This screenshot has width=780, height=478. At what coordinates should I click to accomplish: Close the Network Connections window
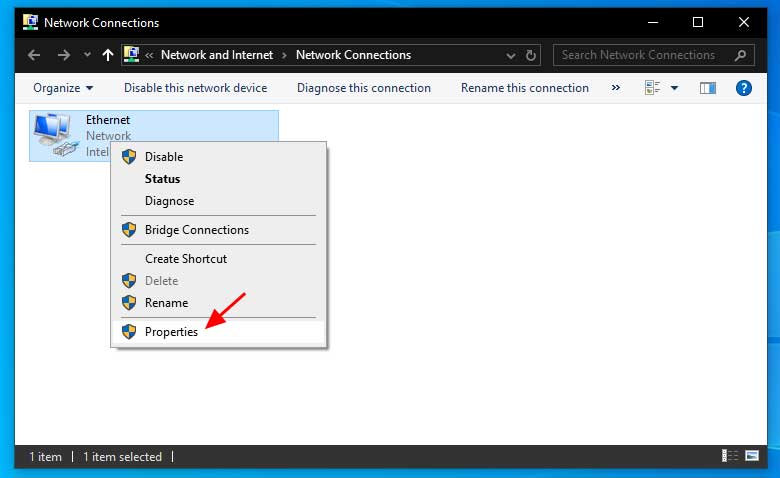[744, 22]
